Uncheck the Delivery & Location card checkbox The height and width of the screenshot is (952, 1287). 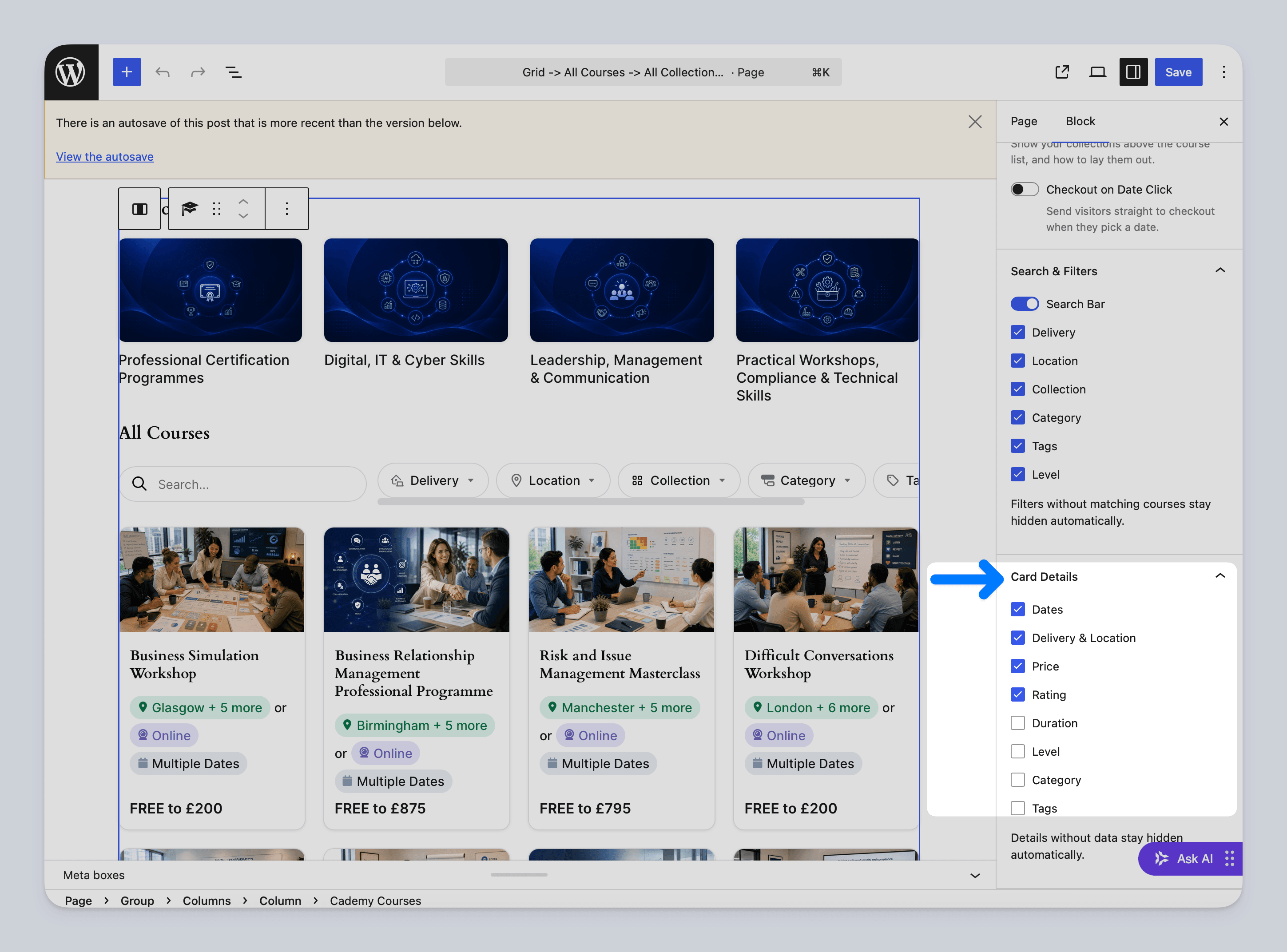(x=1018, y=638)
